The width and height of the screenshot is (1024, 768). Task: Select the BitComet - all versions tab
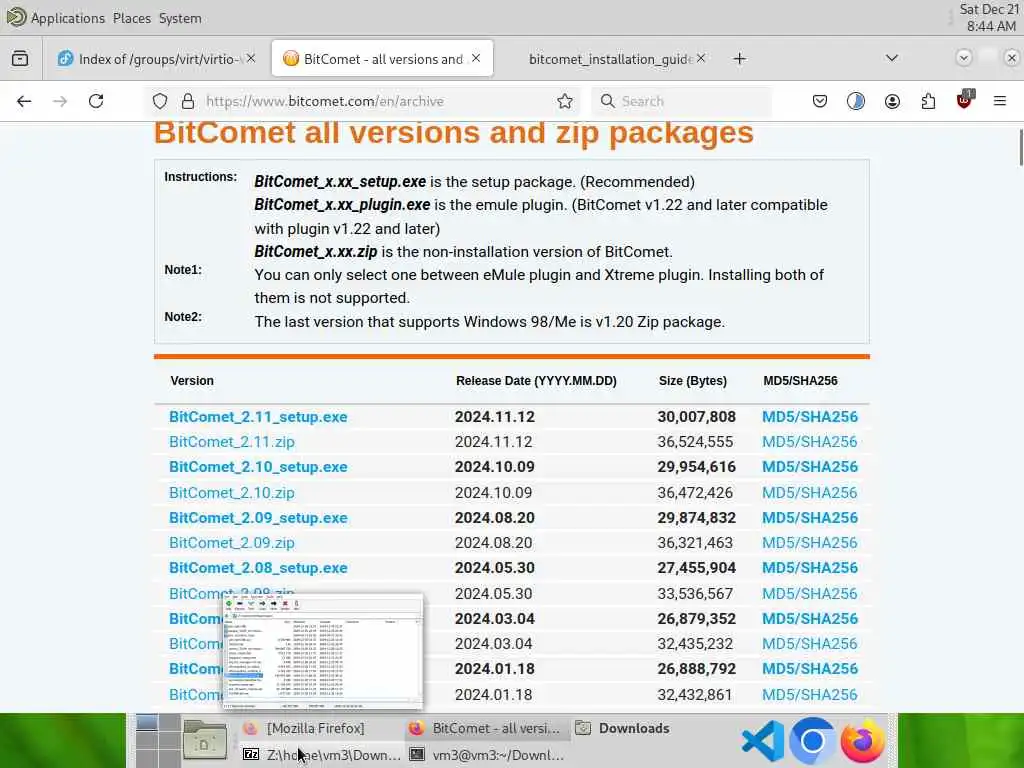pos(382,59)
